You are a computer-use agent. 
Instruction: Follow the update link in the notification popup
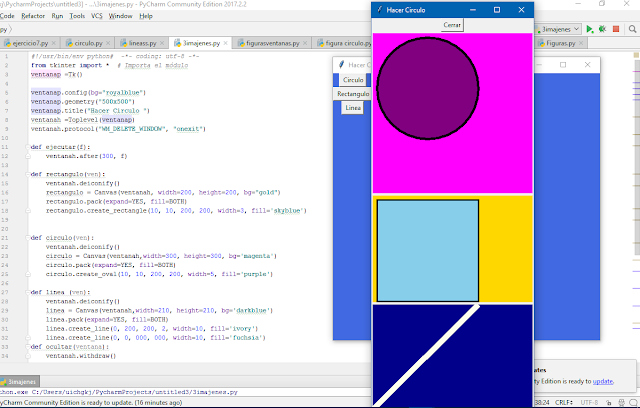click(x=603, y=381)
